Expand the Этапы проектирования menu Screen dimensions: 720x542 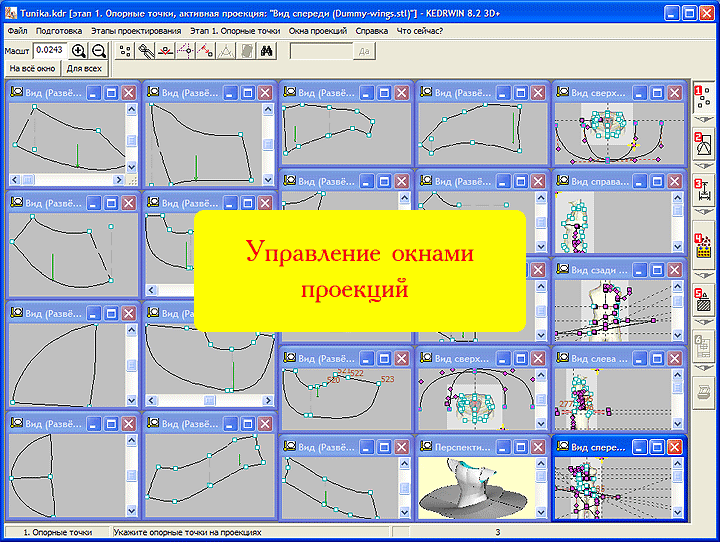144,31
